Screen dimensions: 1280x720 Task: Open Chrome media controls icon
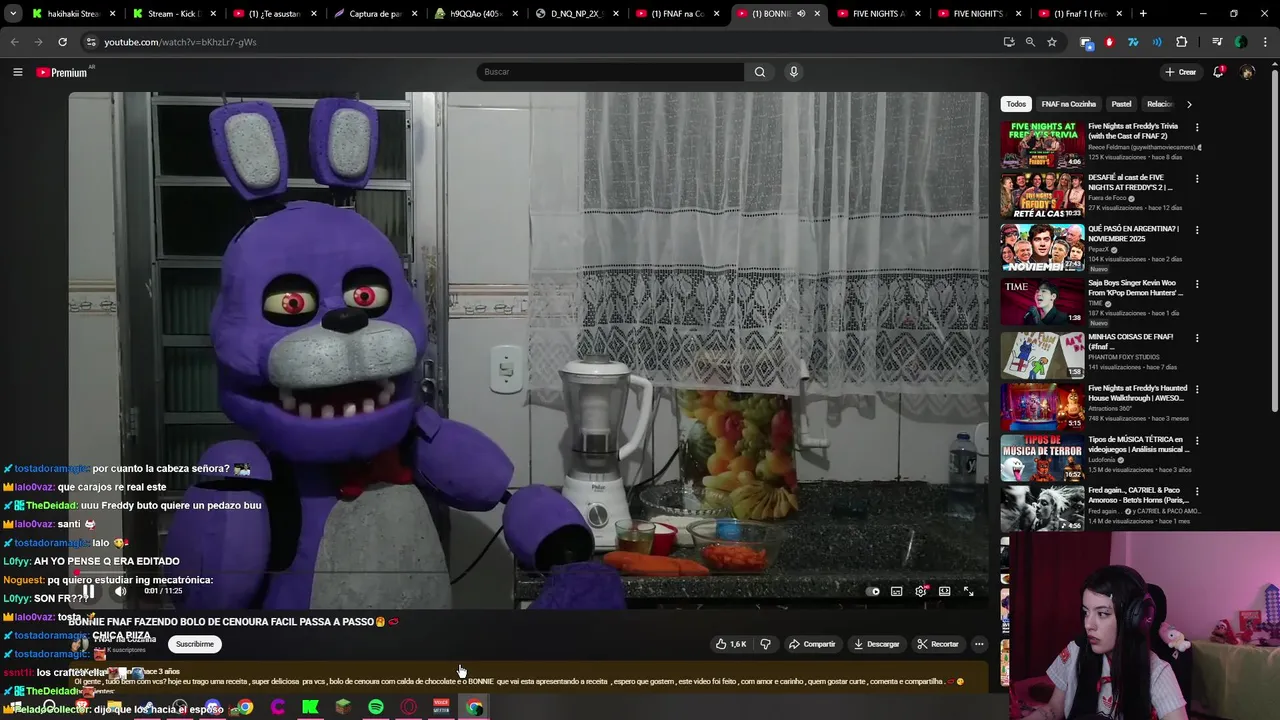tap(1217, 42)
